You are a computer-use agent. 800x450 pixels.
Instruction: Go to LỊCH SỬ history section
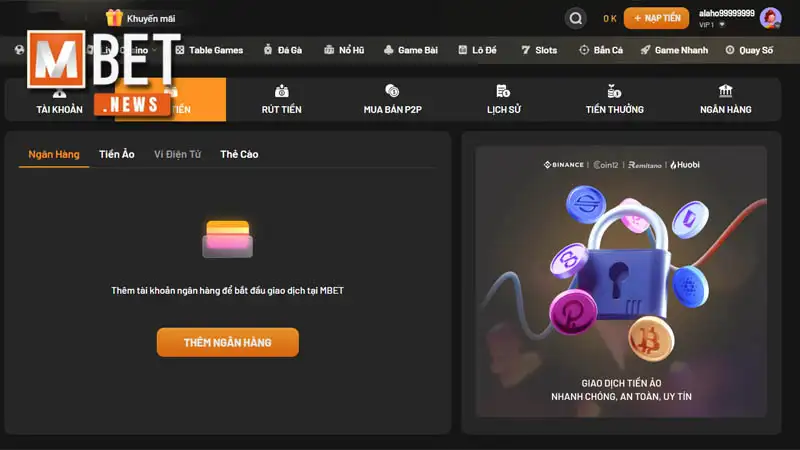pyautogui.click(x=504, y=99)
